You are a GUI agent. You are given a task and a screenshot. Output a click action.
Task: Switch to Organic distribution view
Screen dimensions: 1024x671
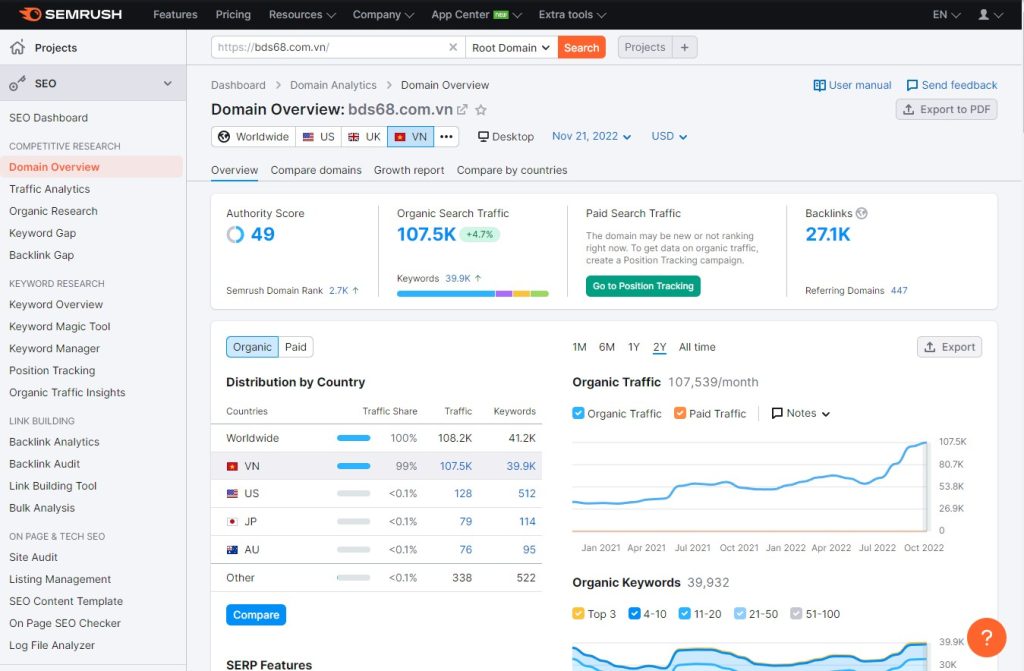click(252, 347)
